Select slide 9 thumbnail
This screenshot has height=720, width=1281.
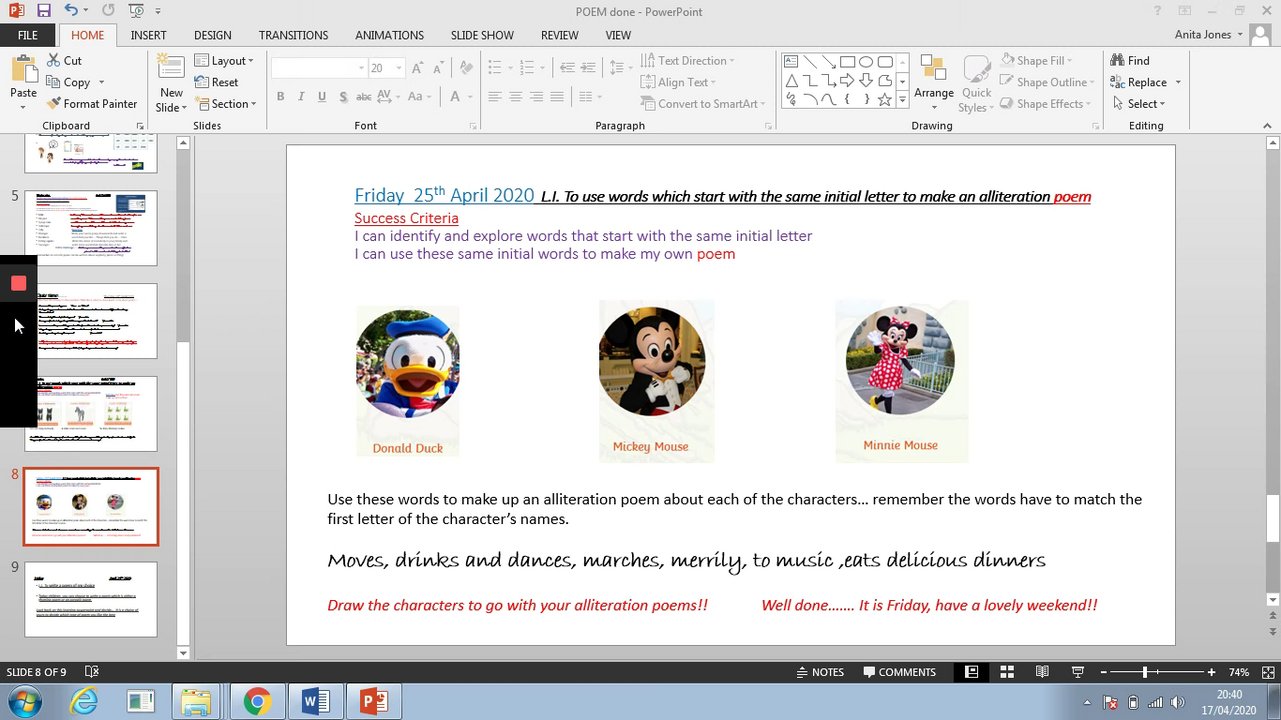pyautogui.click(x=91, y=599)
